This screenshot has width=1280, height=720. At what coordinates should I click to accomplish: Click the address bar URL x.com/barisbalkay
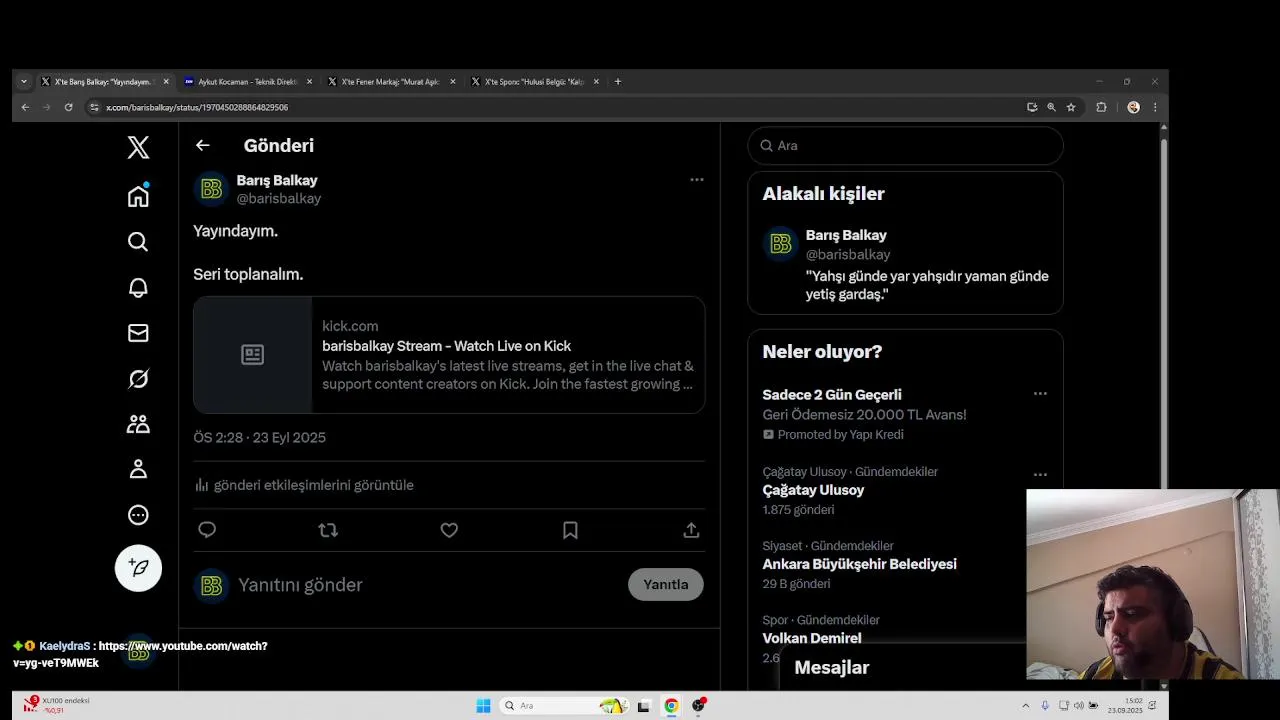pyautogui.click(x=197, y=107)
